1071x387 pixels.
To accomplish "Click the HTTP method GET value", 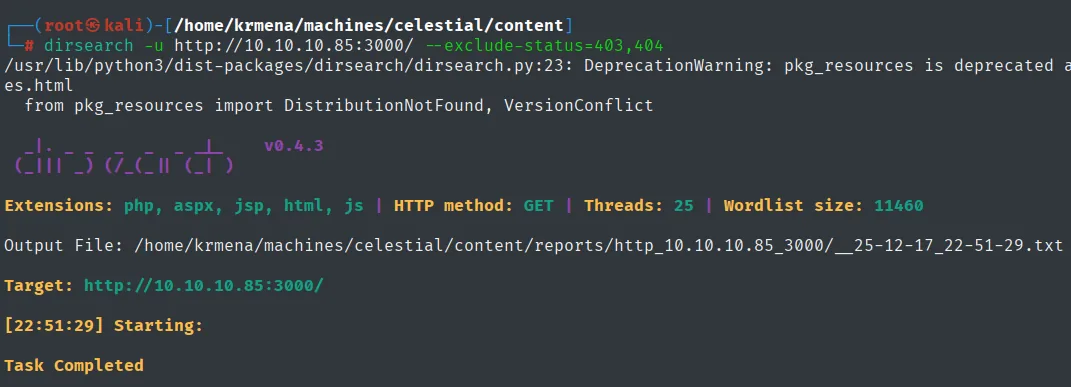I will point(538,205).
